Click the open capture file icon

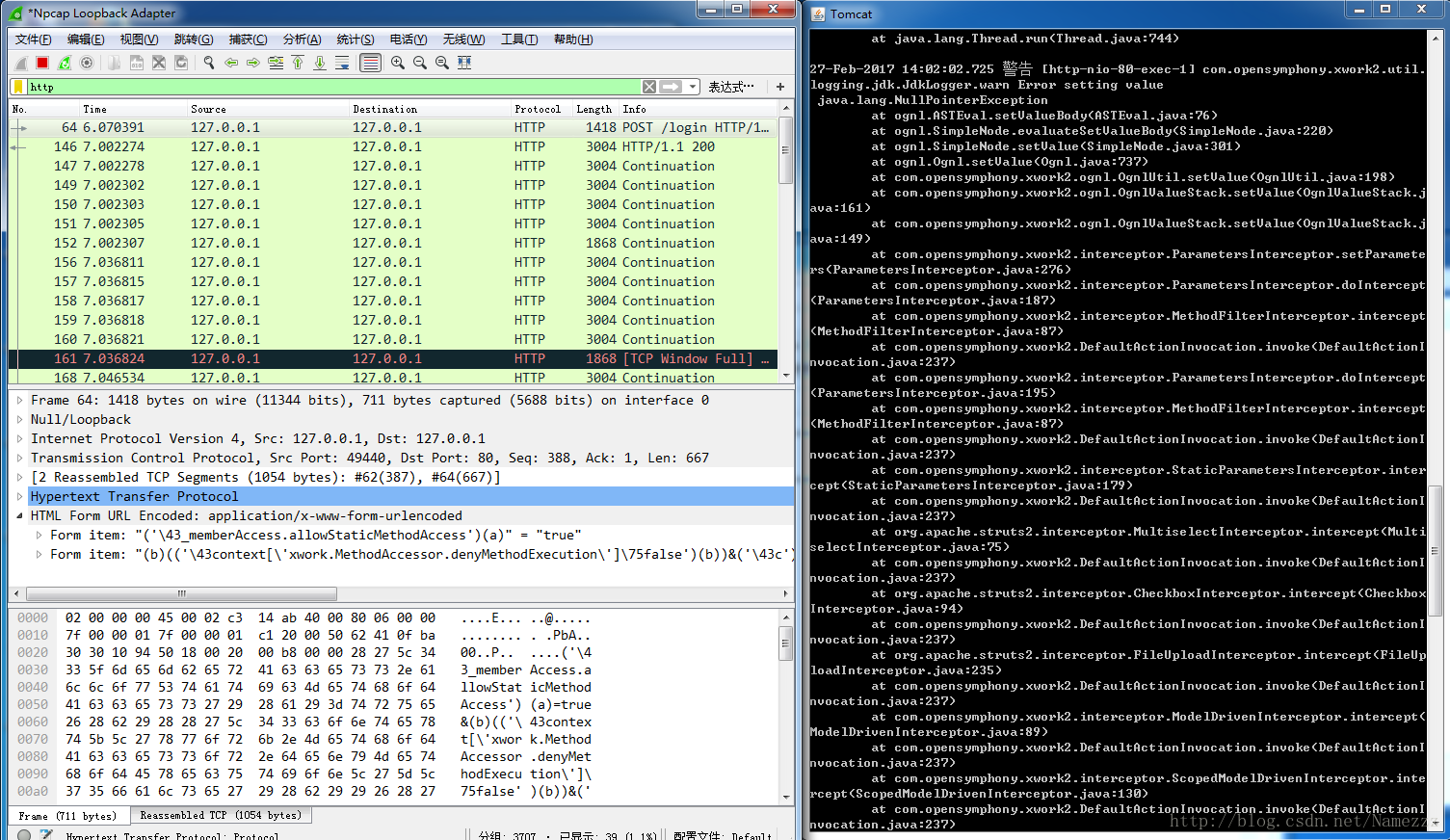pos(115,63)
